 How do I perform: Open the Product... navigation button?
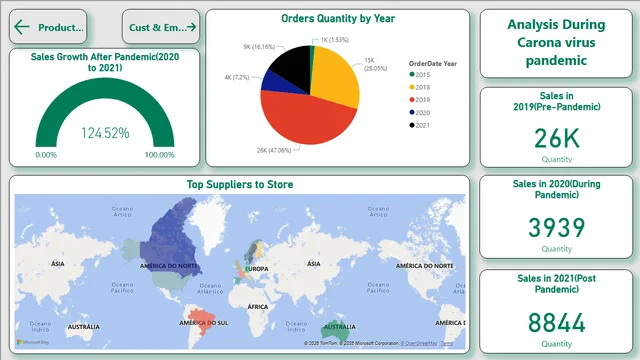[48, 27]
